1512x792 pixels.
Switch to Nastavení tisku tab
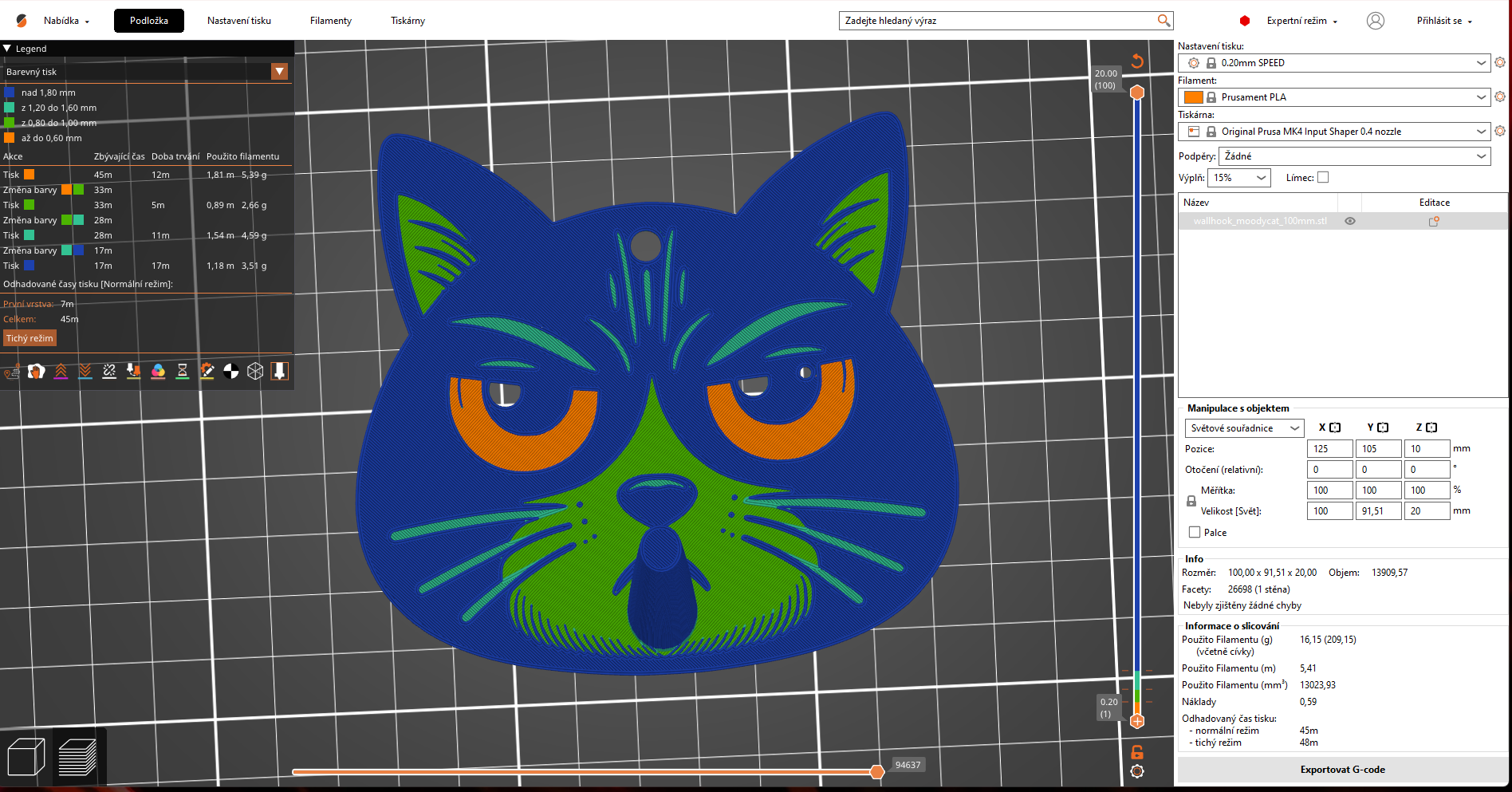(239, 21)
